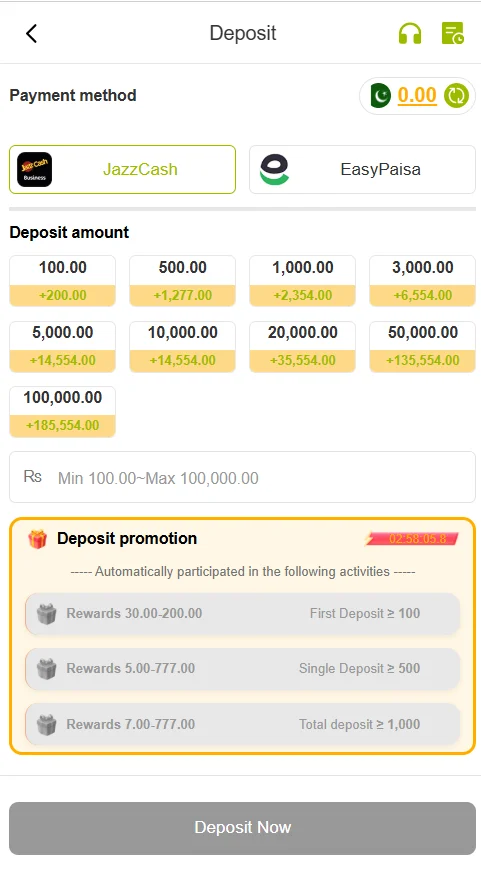The image size is (481, 870).
Task: Click the Deposit Now button
Action: (242, 828)
